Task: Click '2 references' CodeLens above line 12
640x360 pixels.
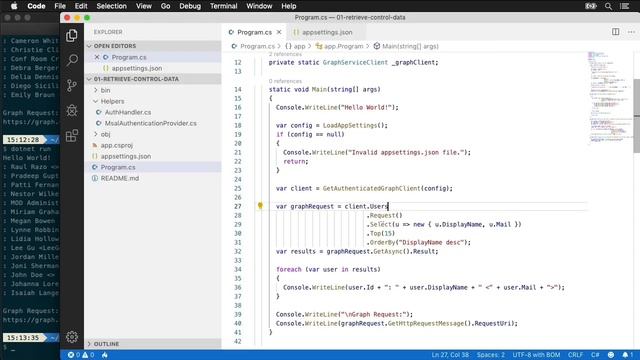Action: pos(285,54)
